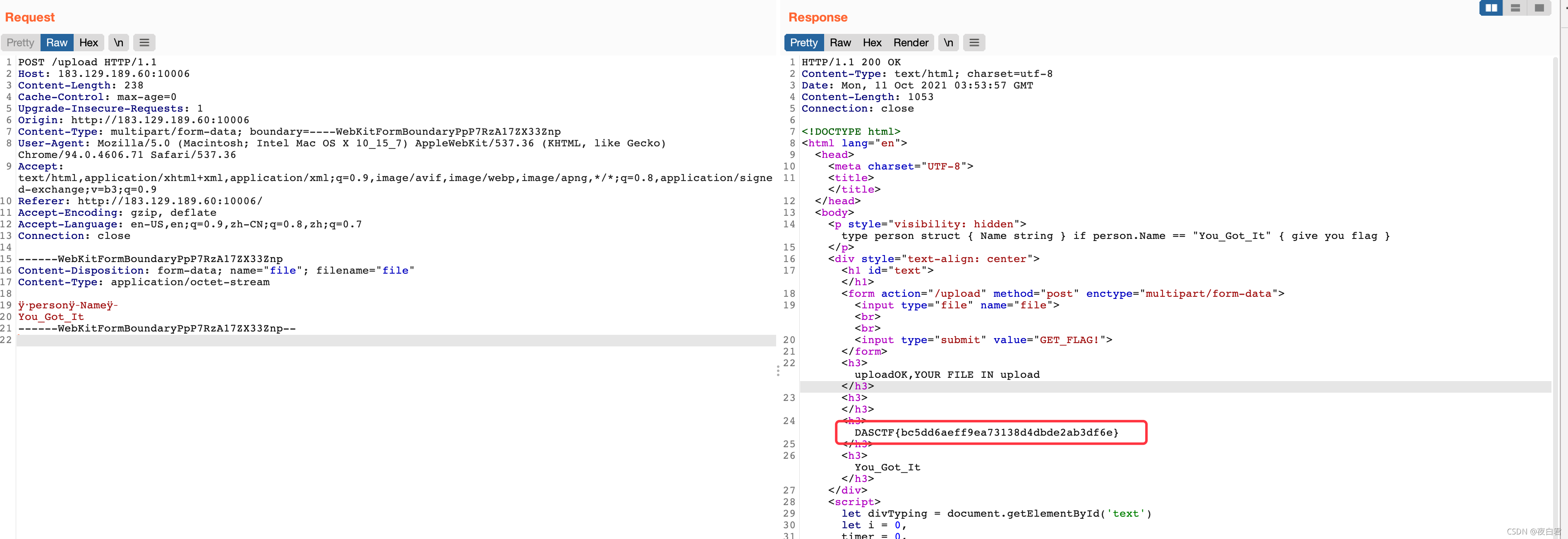The width and height of the screenshot is (1568, 539).
Task: Open the Render tab in Response panel
Action: (x=911, y=43)
